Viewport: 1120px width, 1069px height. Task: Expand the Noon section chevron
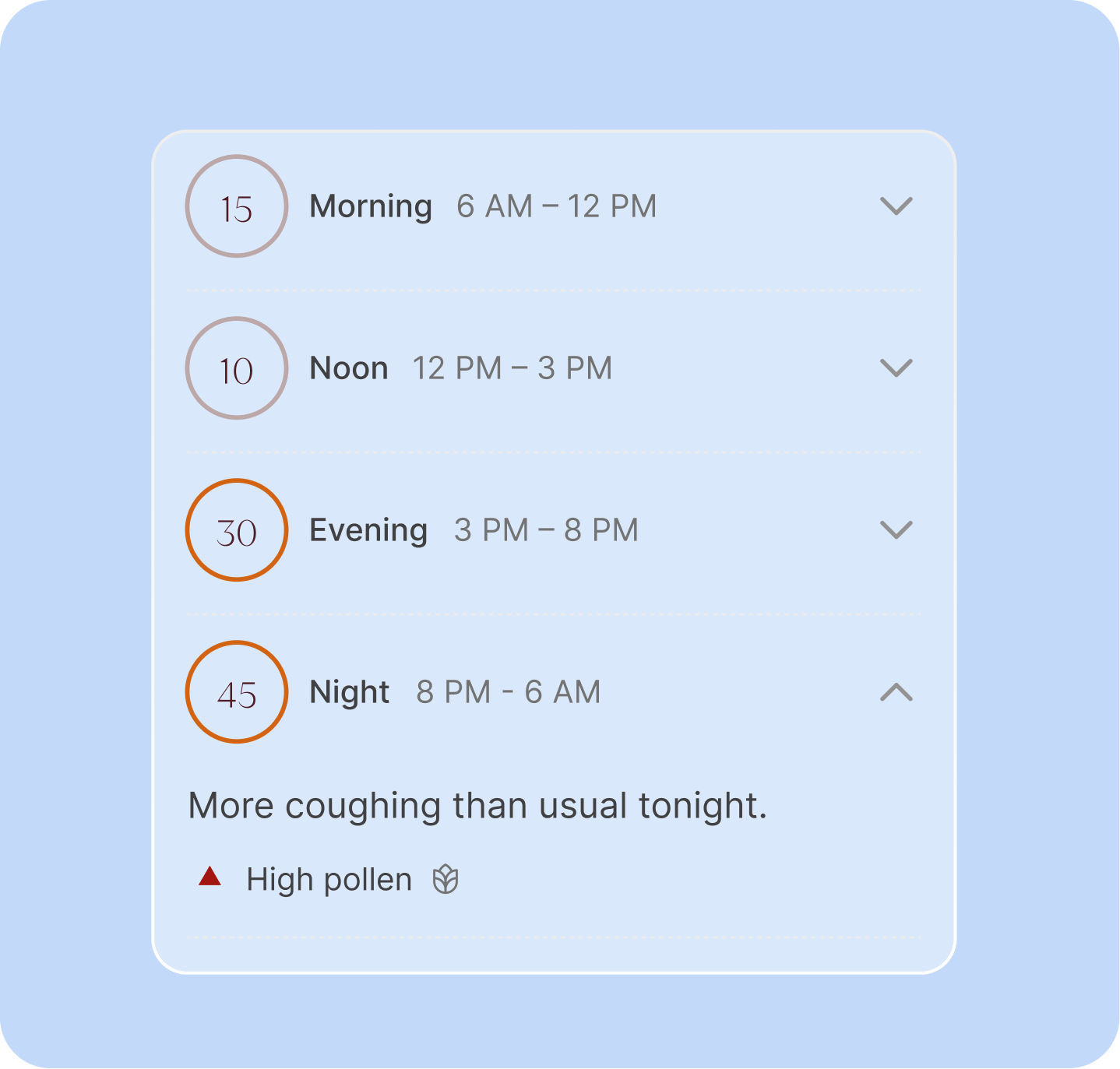click(896, 367)
